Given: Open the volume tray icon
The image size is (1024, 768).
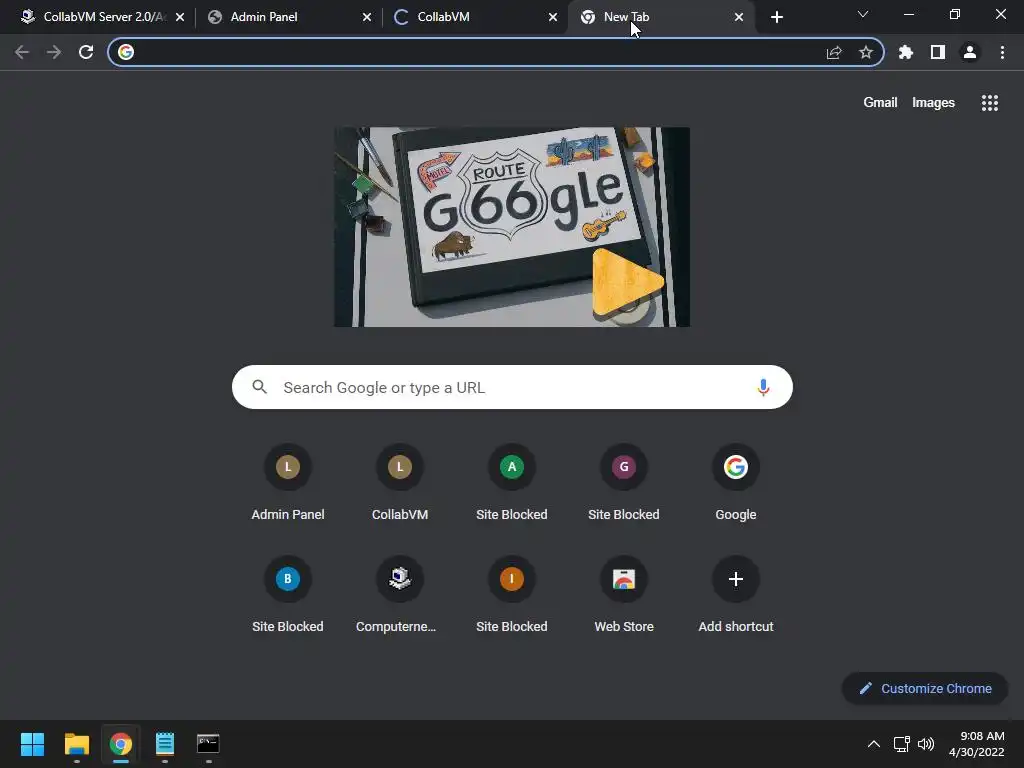Looking at the screenshot, I should pyautogui.click(x=926, y=744).
